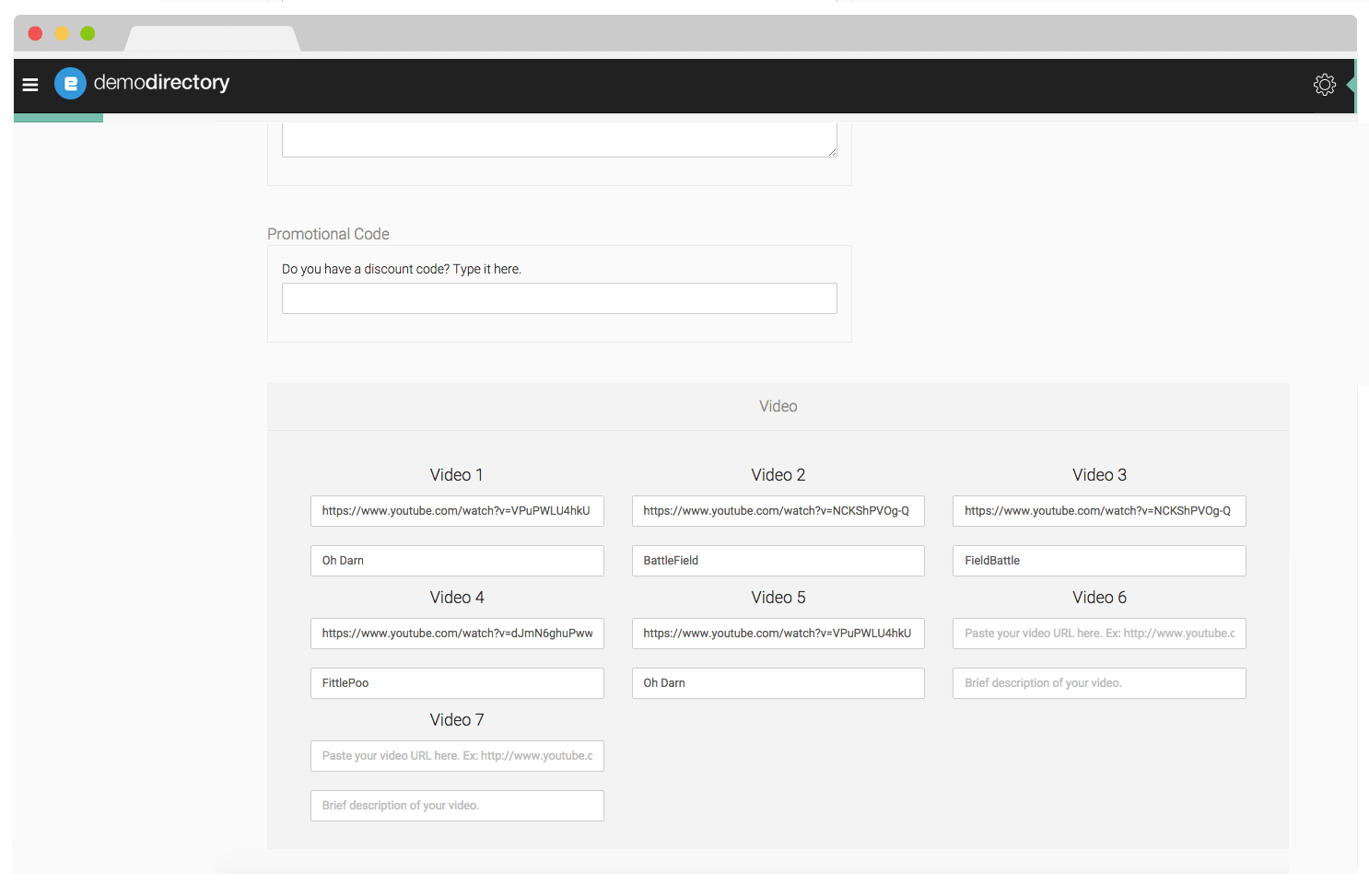The image size is (1369, 896).
Task: Click the 'Video 6' label
Action: (1099, 598)
